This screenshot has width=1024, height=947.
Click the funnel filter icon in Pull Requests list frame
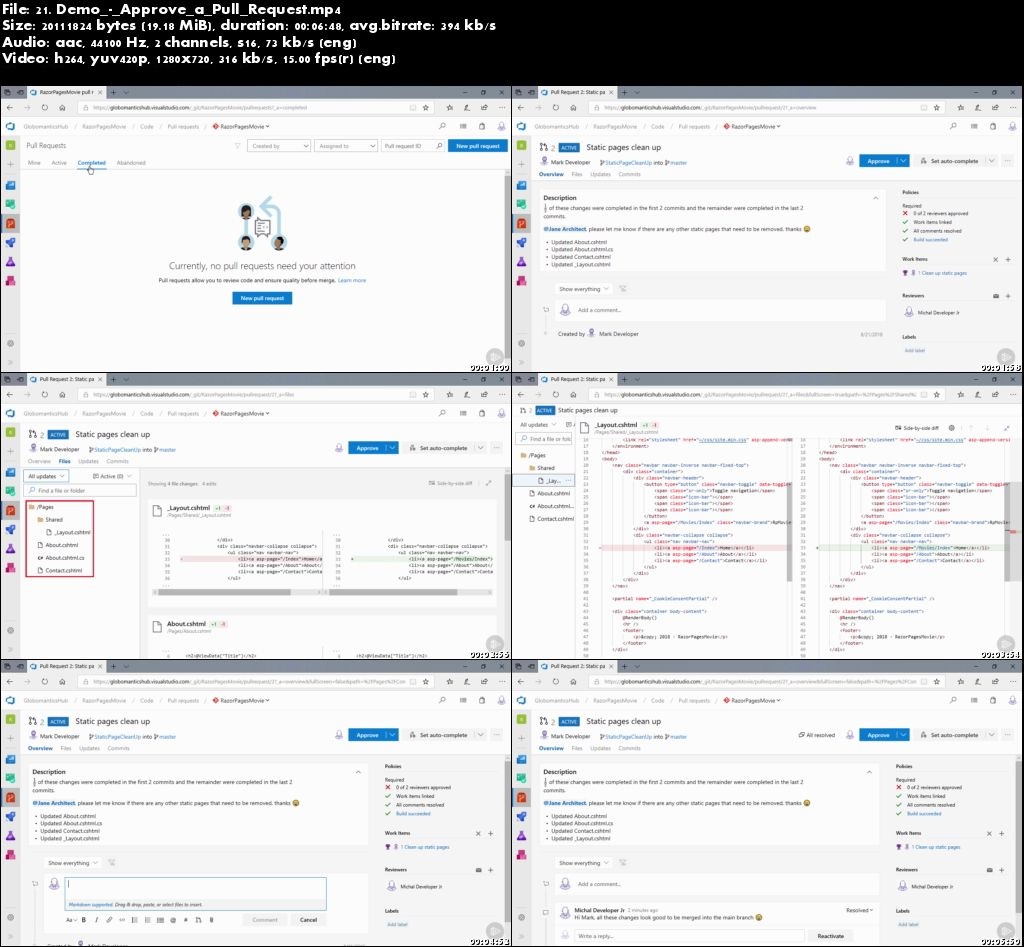[237, 146]
